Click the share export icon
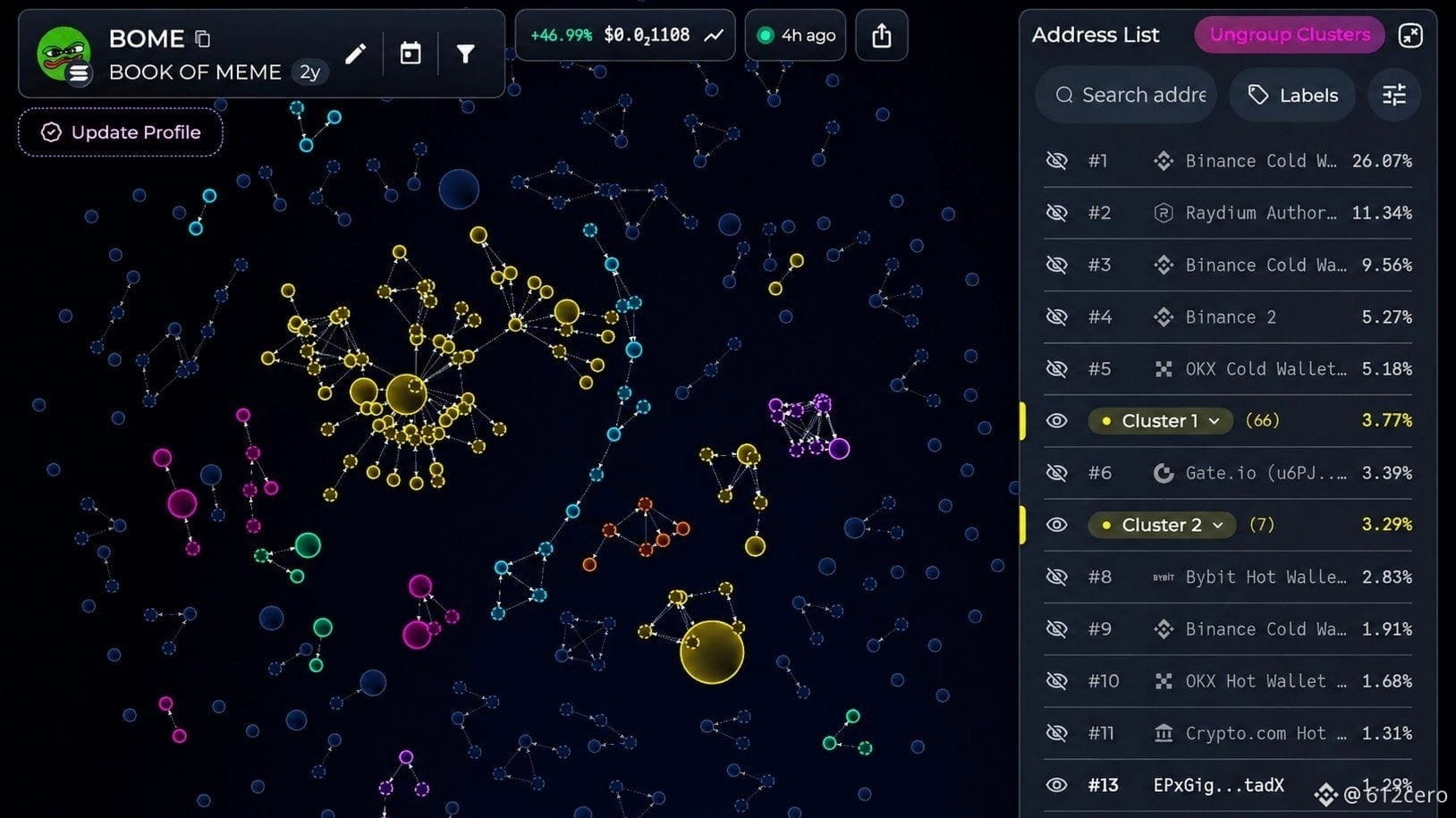The width and height of the screenshot is (1456, 818). tap(882, 35)
